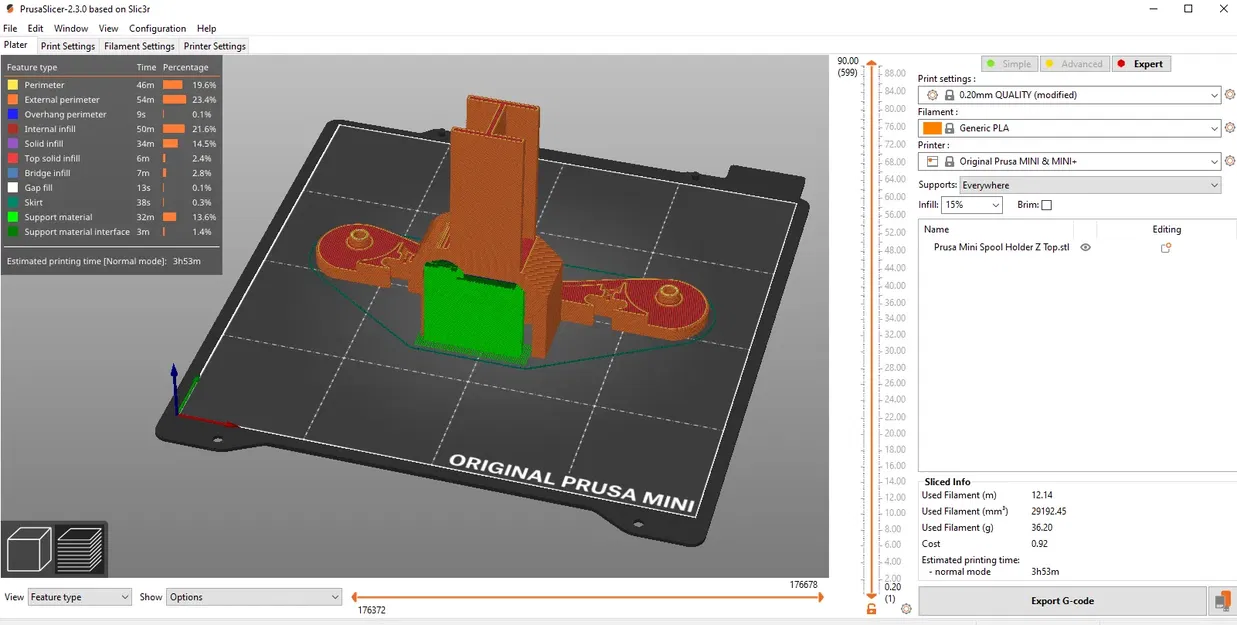
Task: Switch to the Filament Settings tab
Action: point(139,45)
